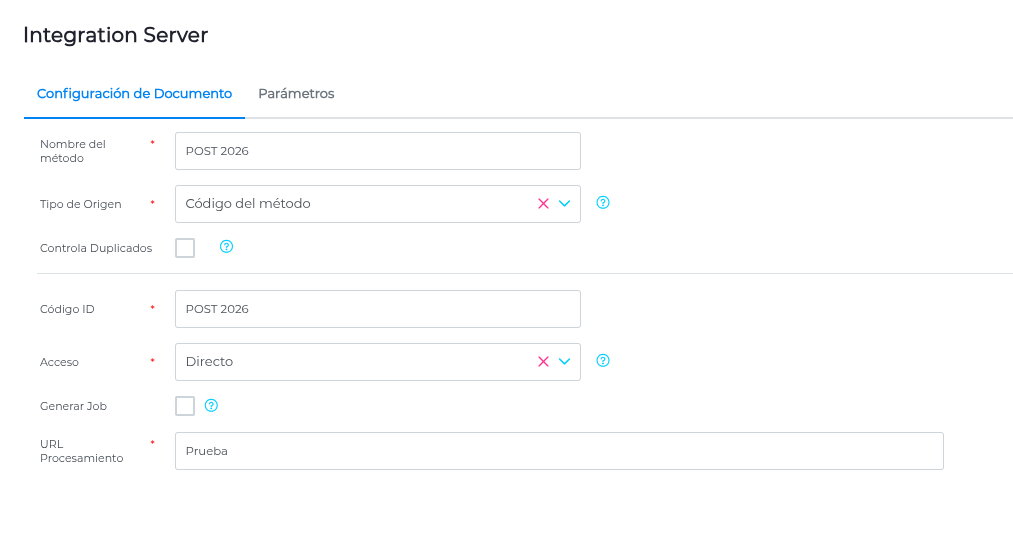Focus the Nombre del método input
The width and height of the screenshot is (1013, 534).
(x=377, y=151)
